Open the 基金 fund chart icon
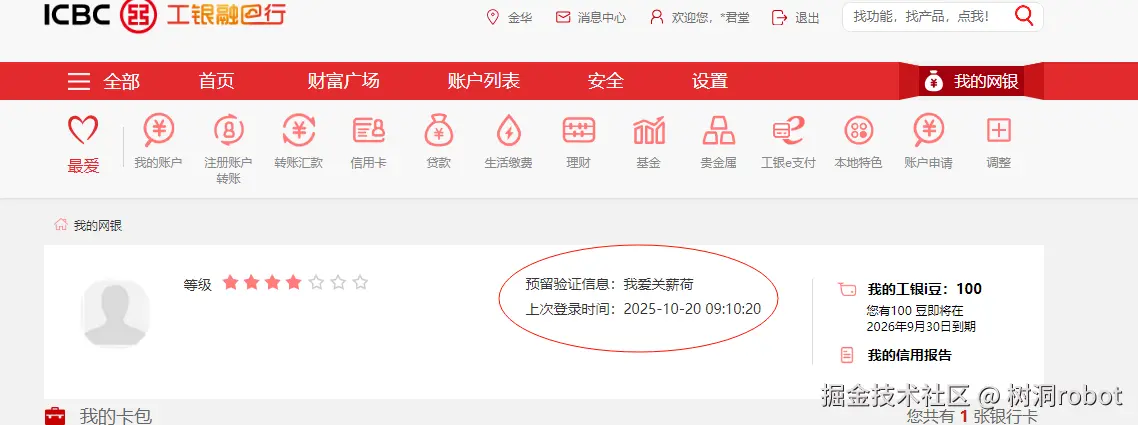This screenshot has width=1138, height=425. [648, 131]
